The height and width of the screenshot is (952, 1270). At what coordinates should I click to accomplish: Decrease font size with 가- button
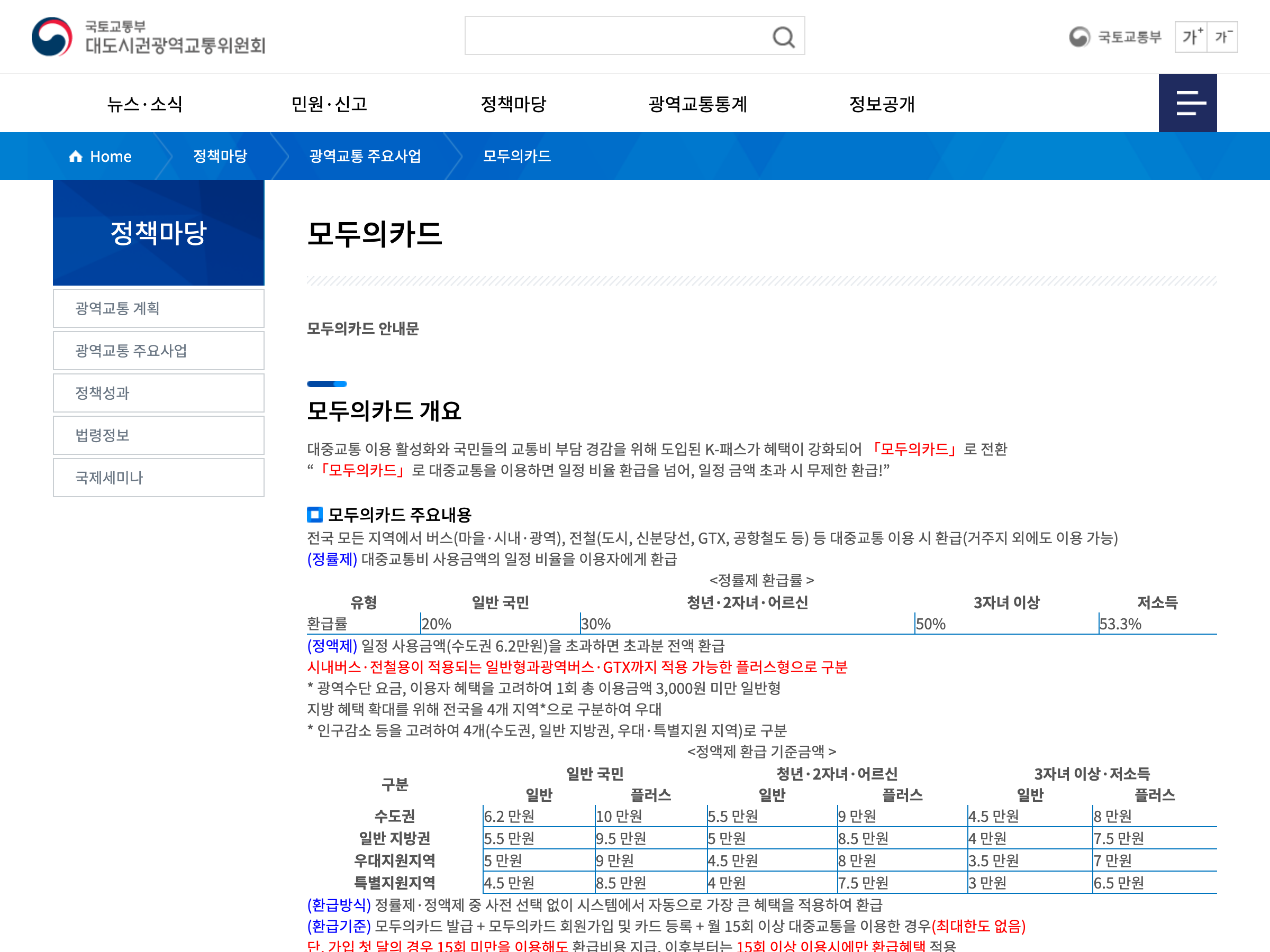click(x=1223, y=36)
